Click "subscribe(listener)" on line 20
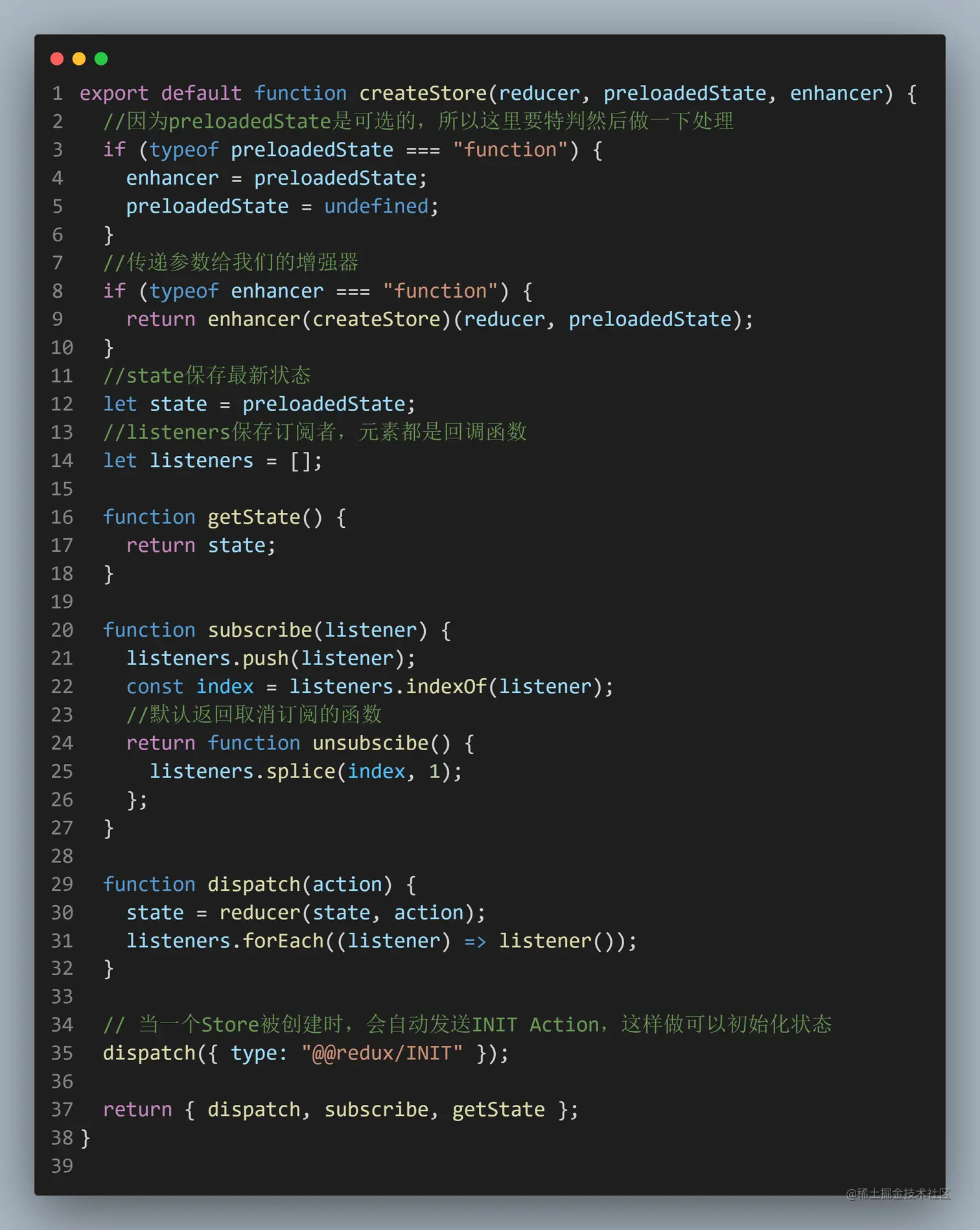Image resolution: width=980 pixels, height=1230 pixels. click(x=318, y=630)
